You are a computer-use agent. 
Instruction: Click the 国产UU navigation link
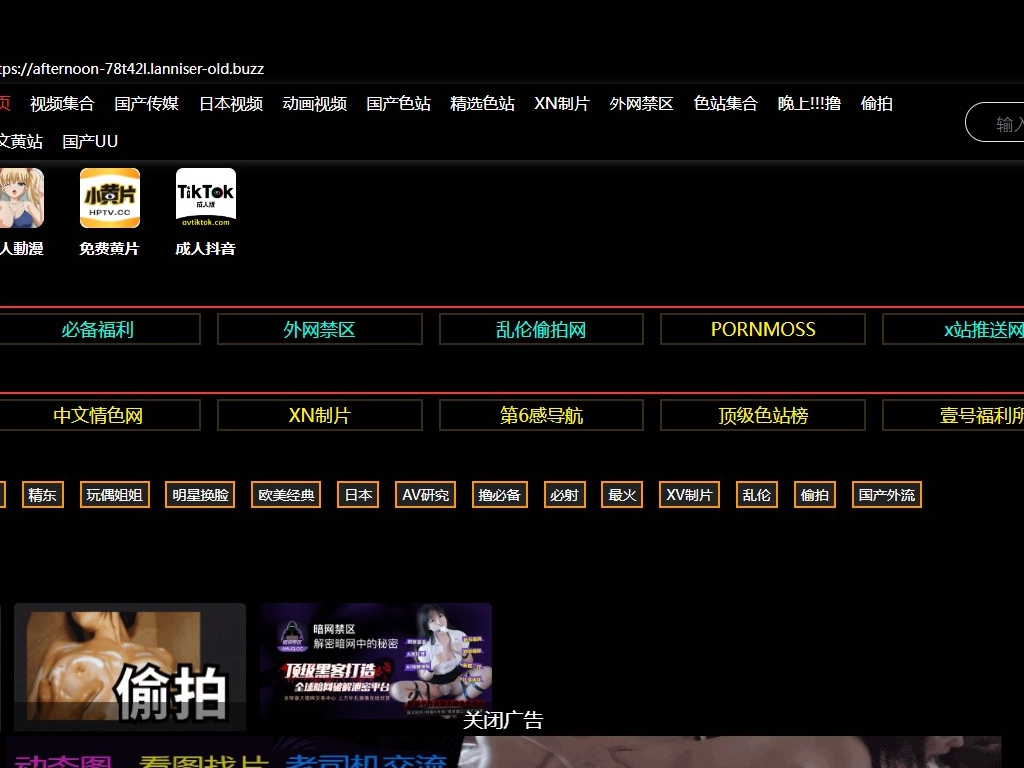[90, 142]
